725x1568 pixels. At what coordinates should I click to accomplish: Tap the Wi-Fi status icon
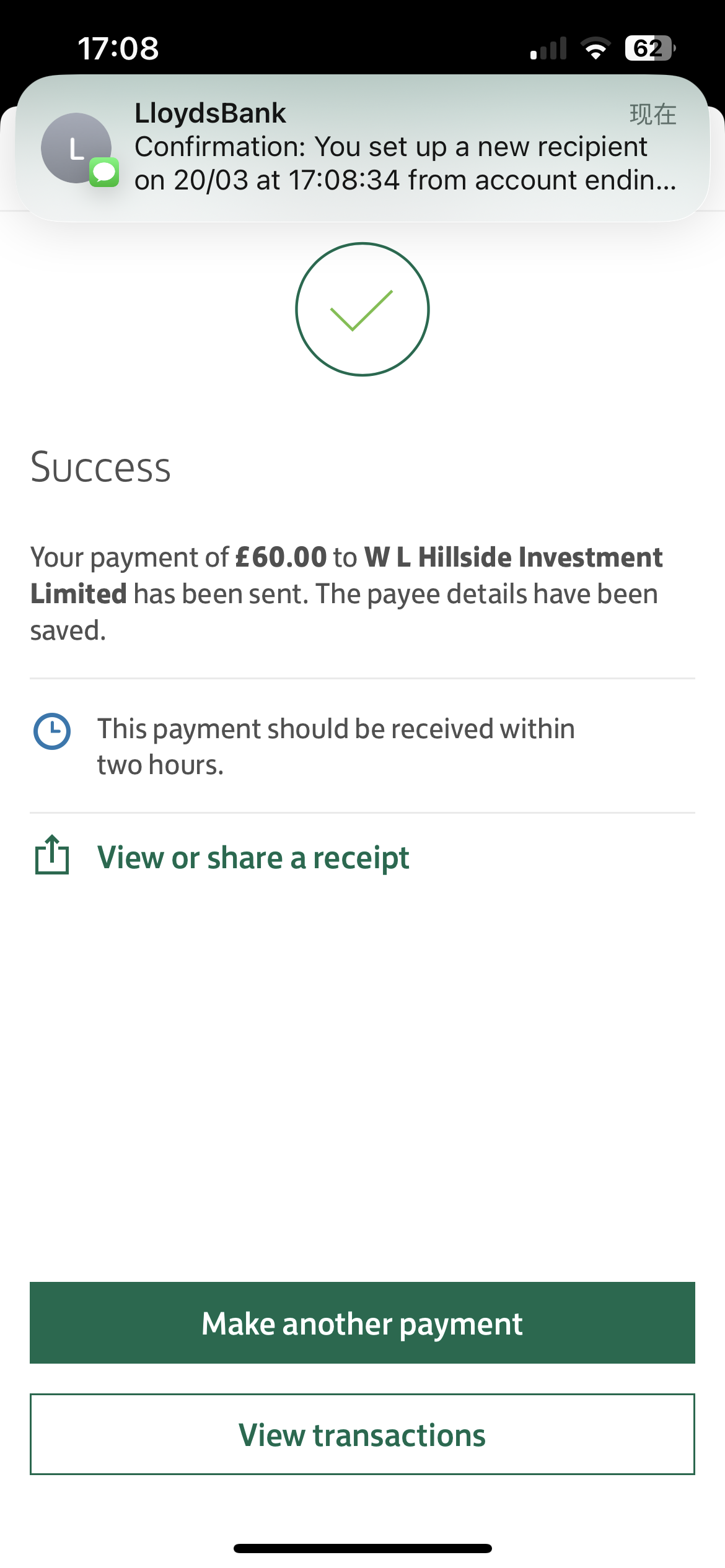pyautogui.click(x=595, y=49)
